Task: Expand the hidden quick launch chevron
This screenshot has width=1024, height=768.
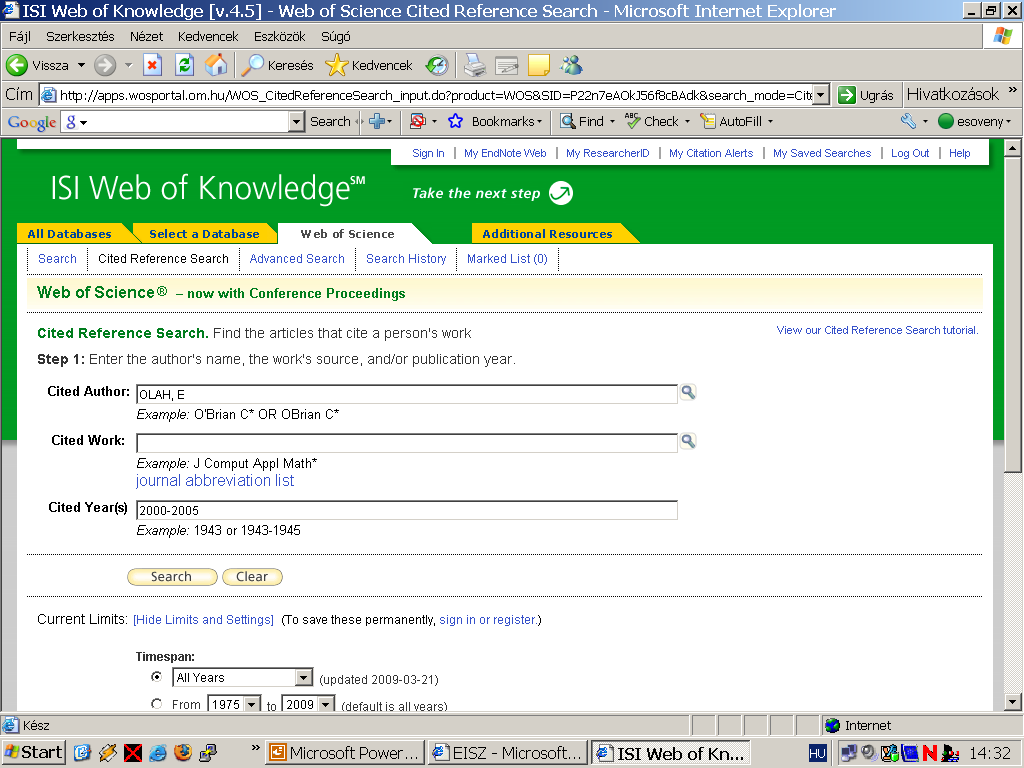Action: click(x=255, y=748)
